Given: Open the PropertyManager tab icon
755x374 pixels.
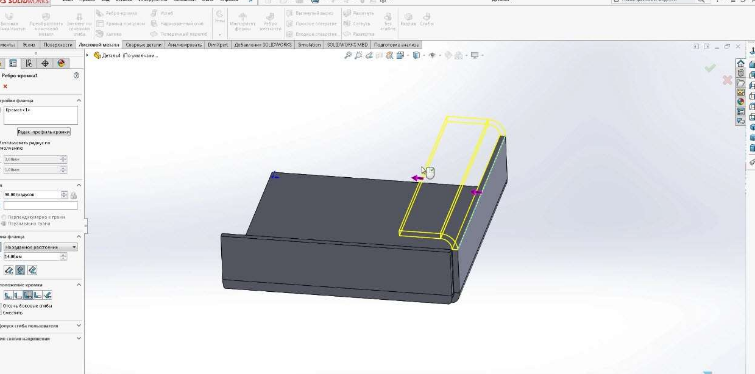Looking at the screenshot, I should click(x=13, y=64).
